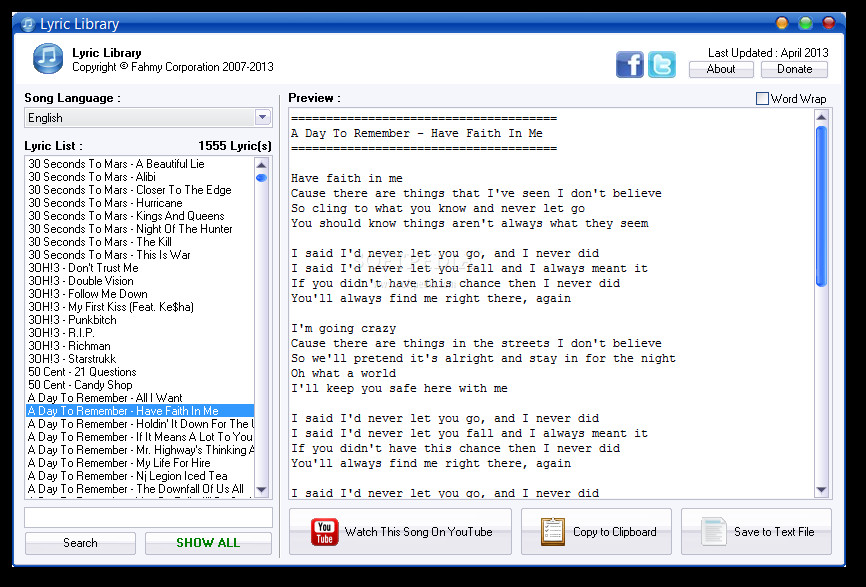The height and width of the screenshot is (587, 866).
Task: Click the lyric list scroll up arrow
Action: tap(262, 165)
